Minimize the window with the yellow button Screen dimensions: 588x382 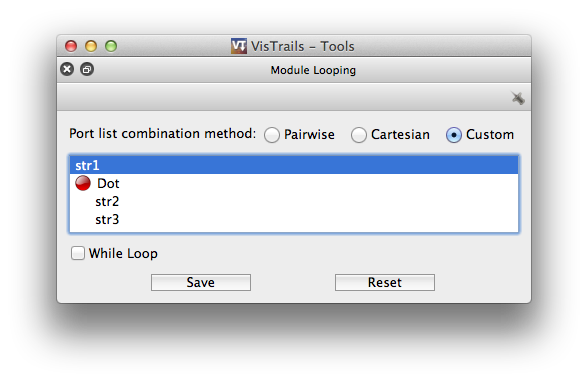pyautogui.click(x=91, y=46)
